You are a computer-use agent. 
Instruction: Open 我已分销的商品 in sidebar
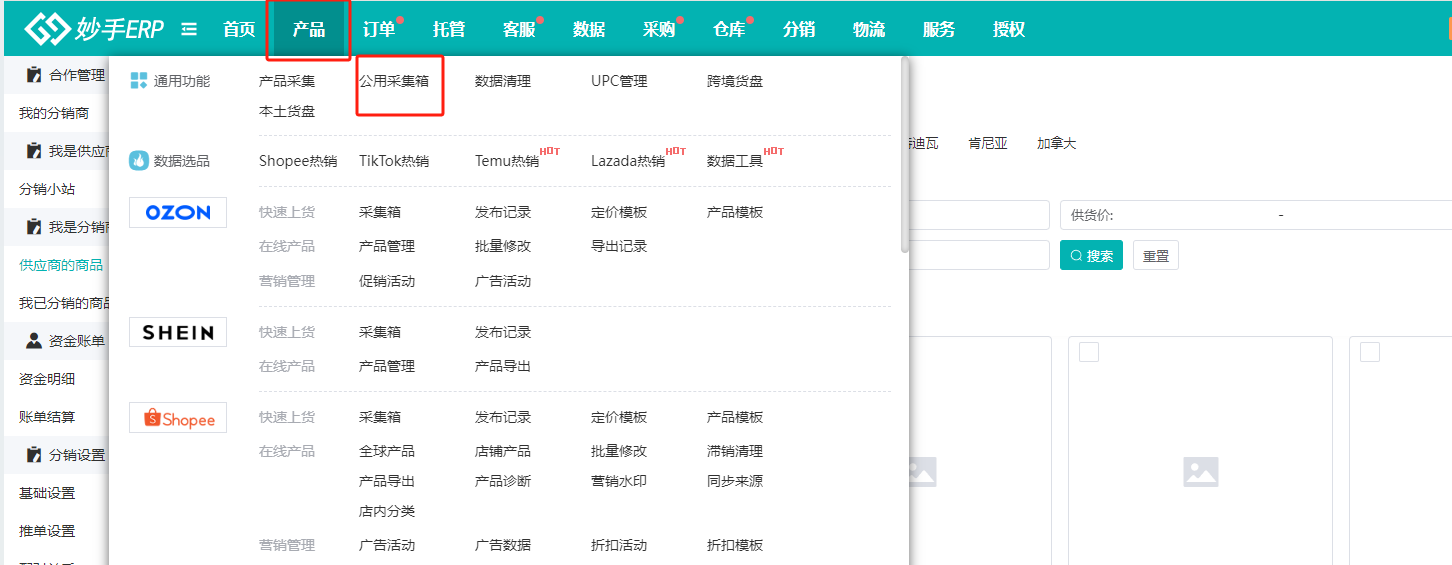click(x=64, y=303)
